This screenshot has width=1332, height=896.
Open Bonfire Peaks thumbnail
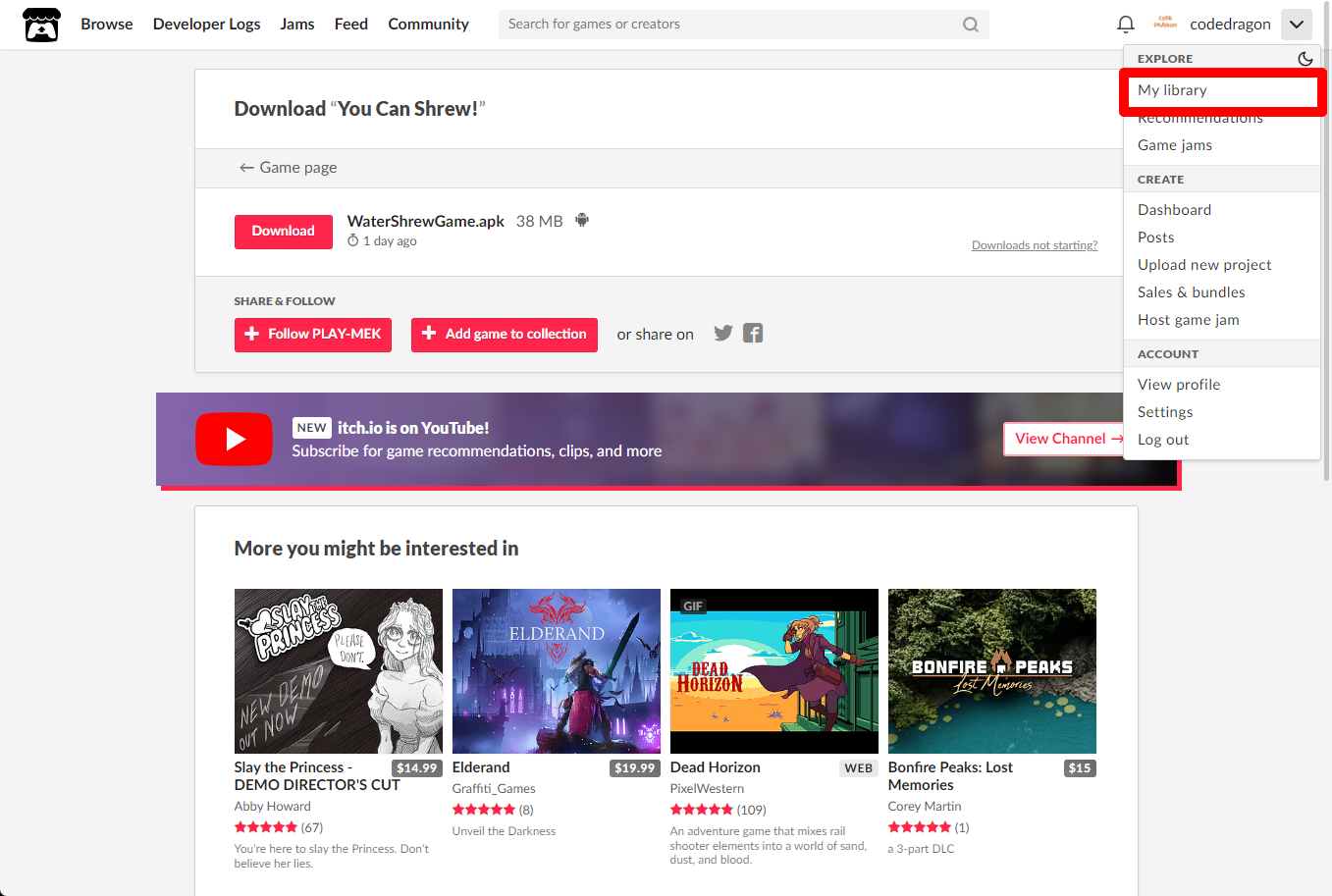pos(992,671)
